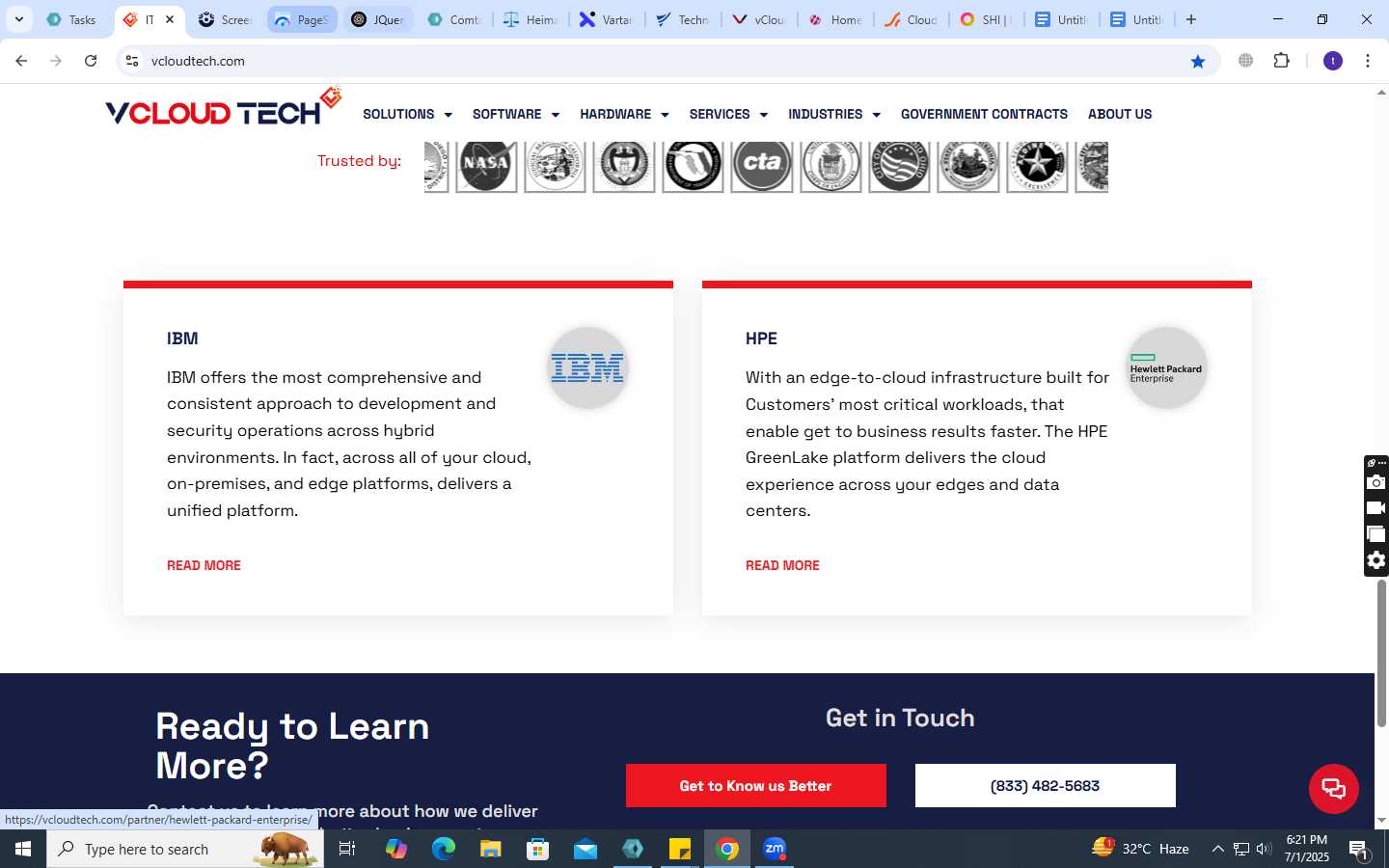The height and width of the screenshot is (868, 1389).
Task: Open ABOUT US menu item
Action: pyautogui.click(x=1120, y=114)
